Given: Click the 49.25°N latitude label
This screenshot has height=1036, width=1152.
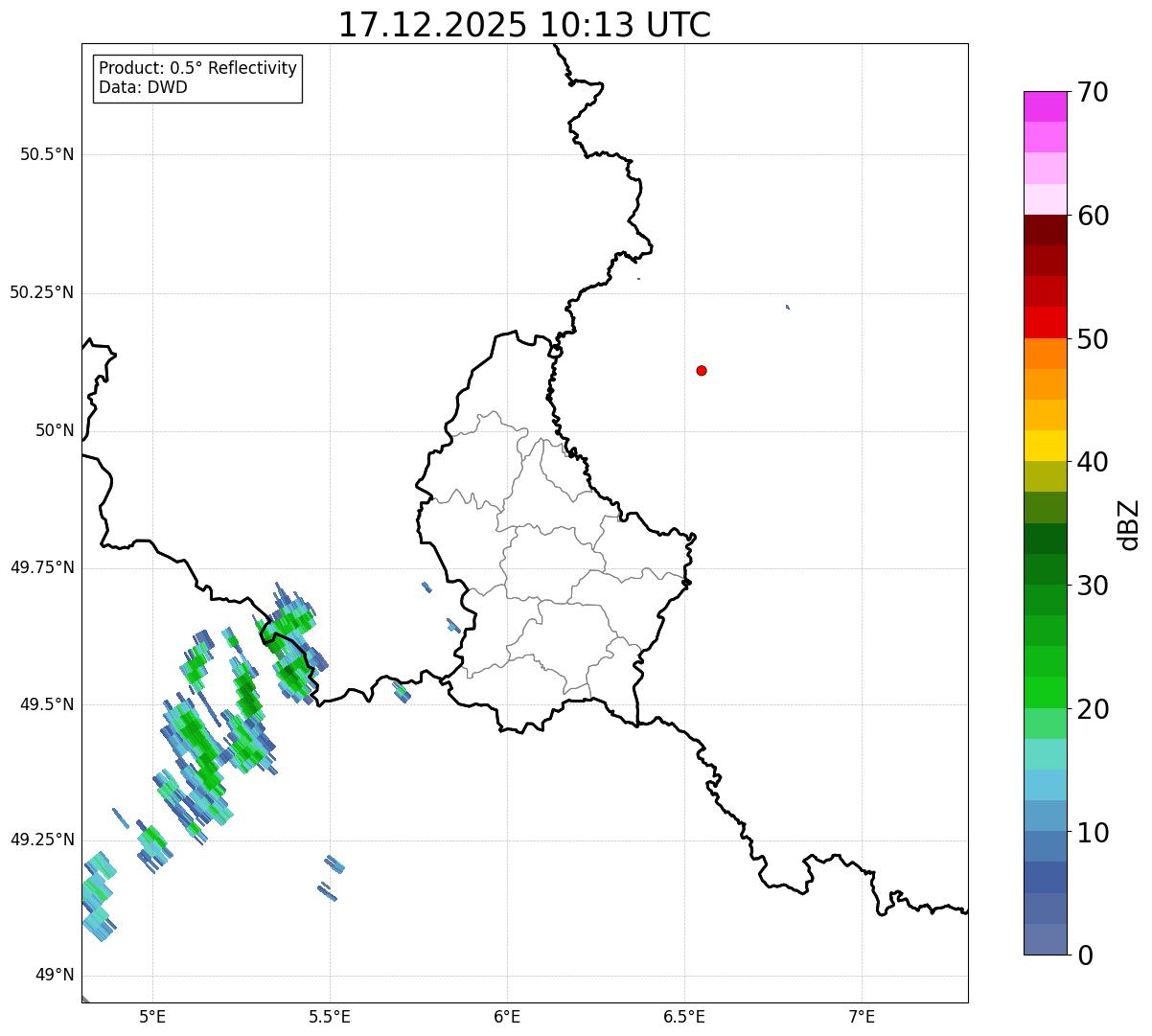Looking at the screenshot, I should point(41,840).
